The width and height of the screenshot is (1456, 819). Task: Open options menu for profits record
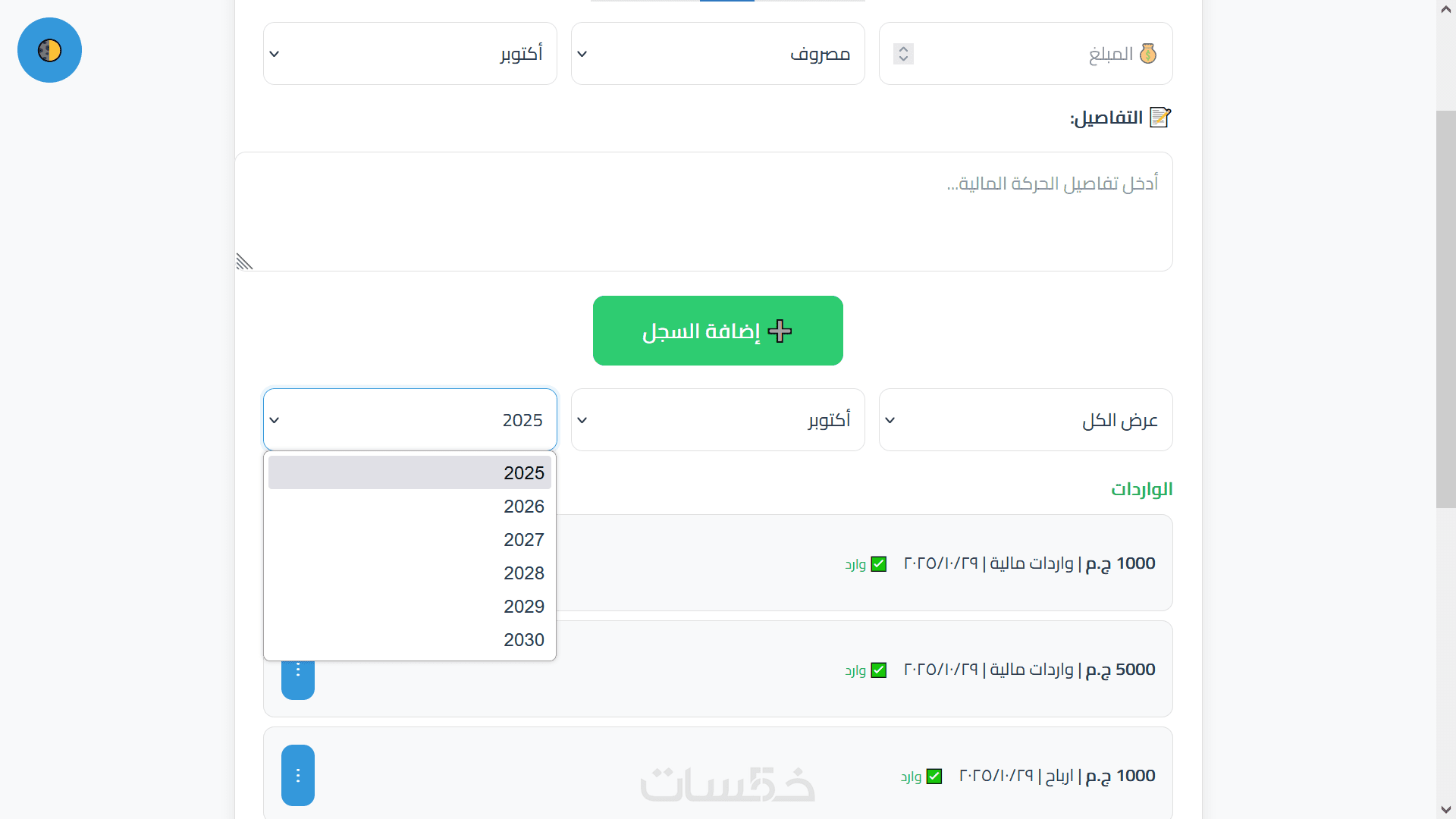(298, 775)
